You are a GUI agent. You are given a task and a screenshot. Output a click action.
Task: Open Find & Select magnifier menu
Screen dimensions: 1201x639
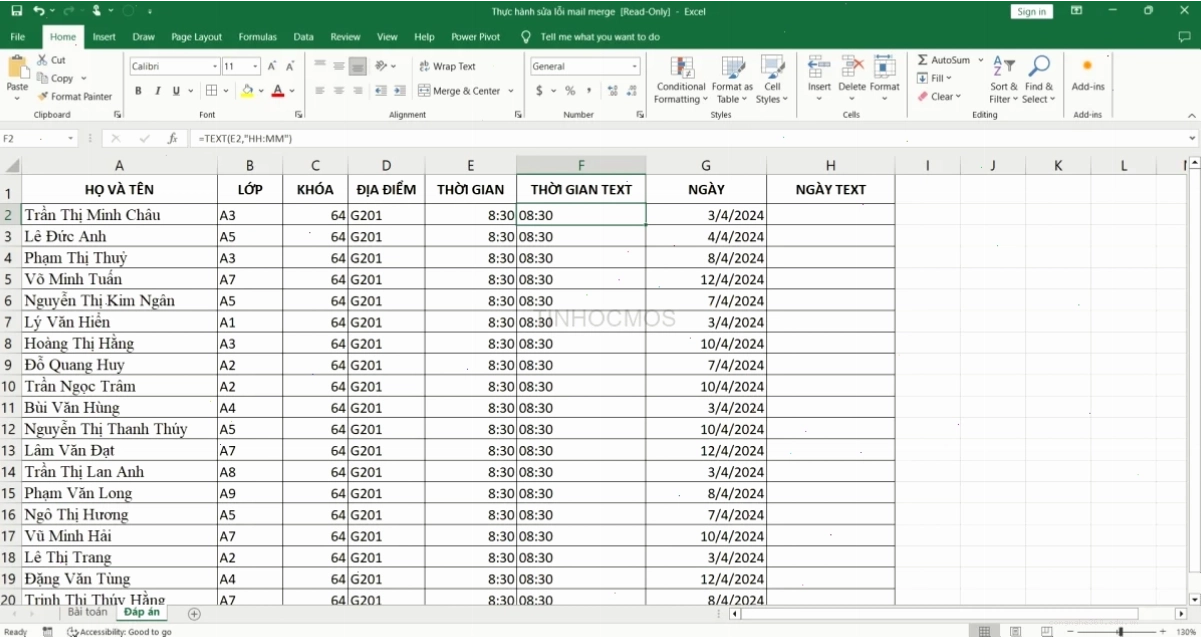point(1039,79)
